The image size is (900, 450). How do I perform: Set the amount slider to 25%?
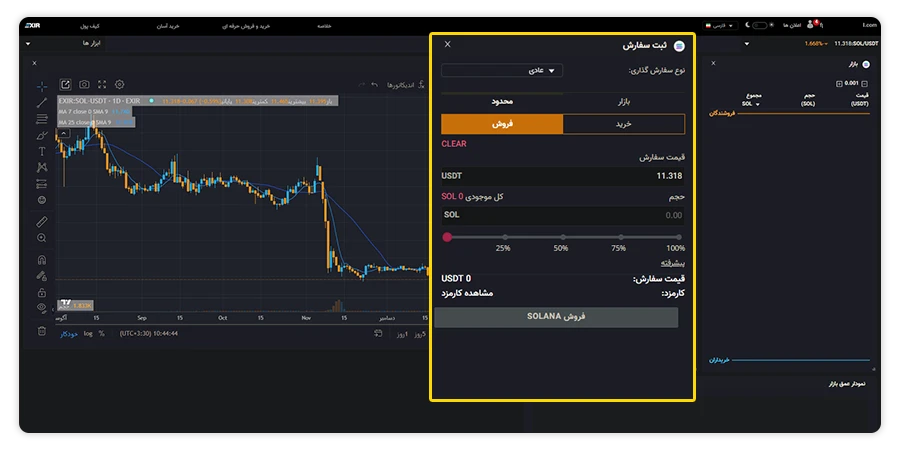point(505,237)
